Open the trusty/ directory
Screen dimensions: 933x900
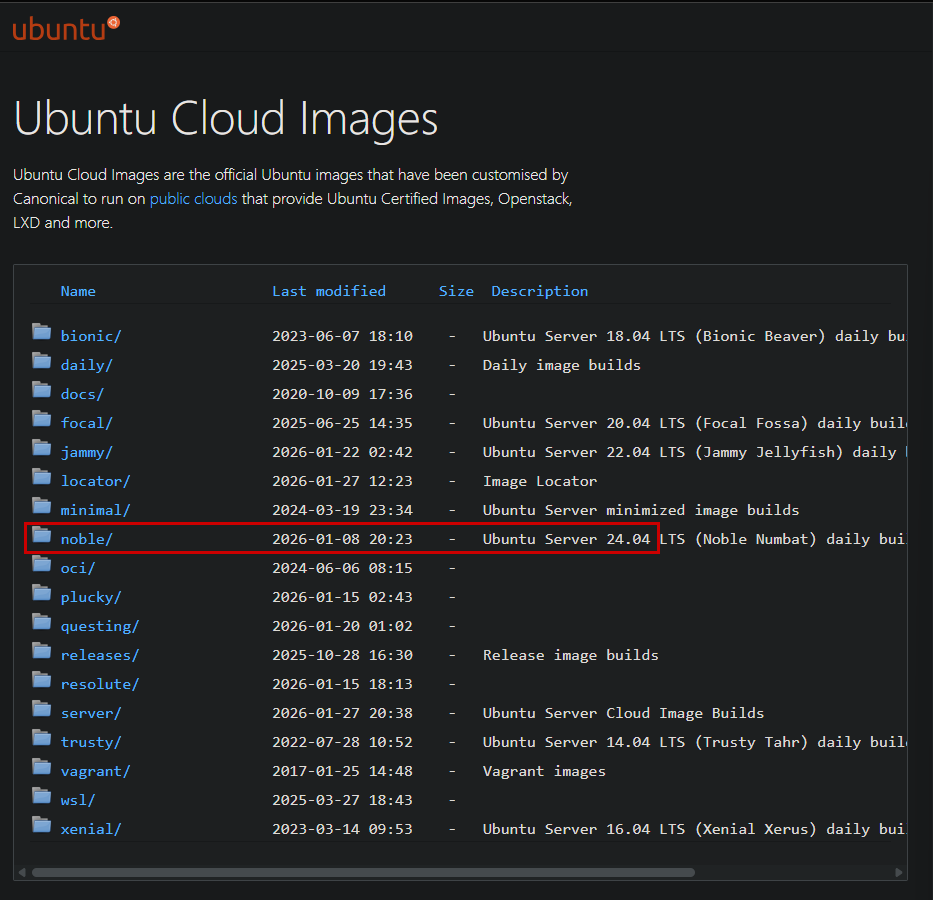coord(90,742)
